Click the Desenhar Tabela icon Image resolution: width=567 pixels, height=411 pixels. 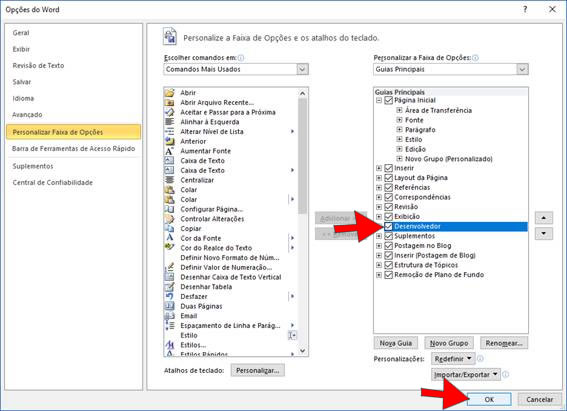coord(169,287)
